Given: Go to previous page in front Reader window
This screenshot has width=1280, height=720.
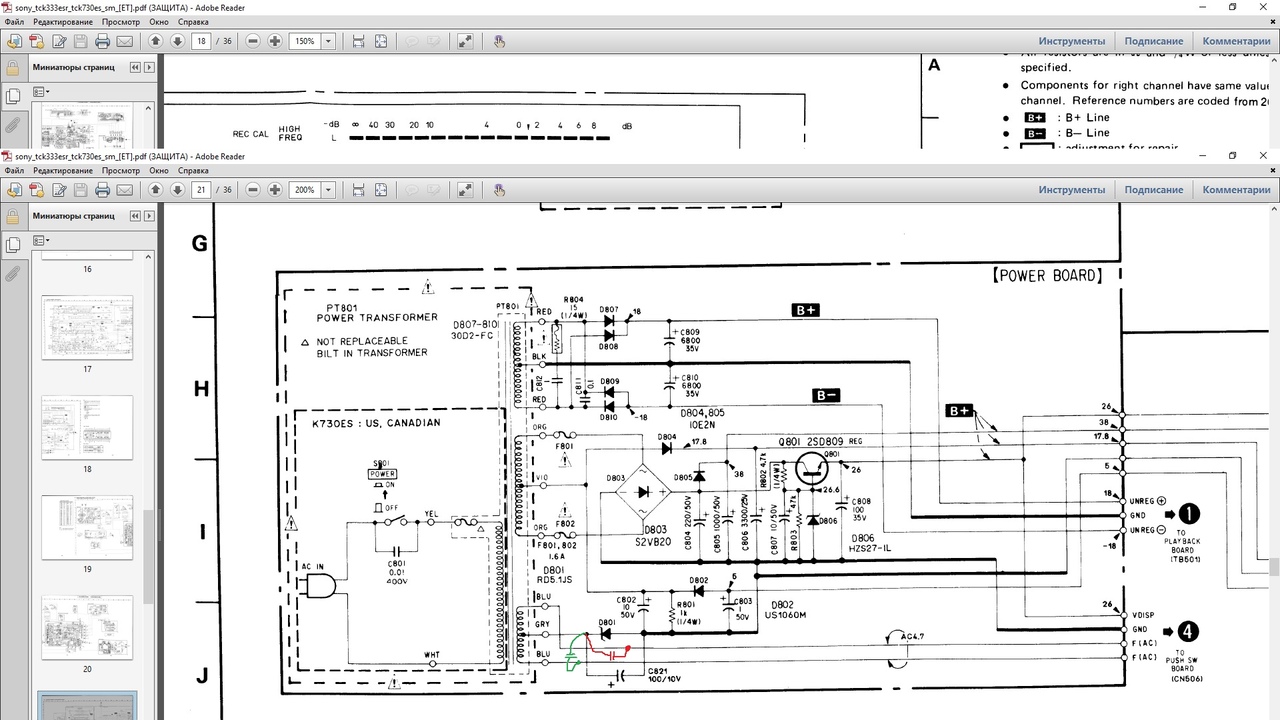Looking at the screenshot, I should (156, 189).
